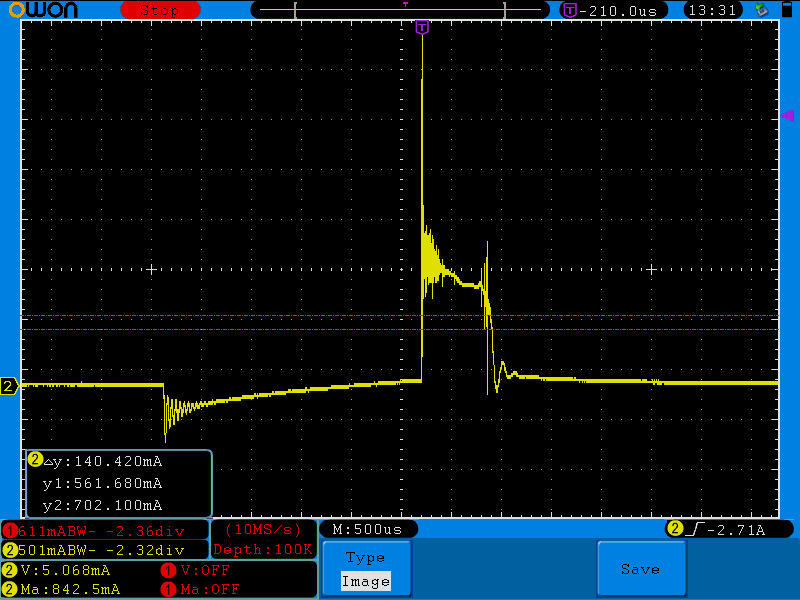Select channel 1 611mA scale readout
Viewport: 800px width, 600px height.
(x=105, y=530)
